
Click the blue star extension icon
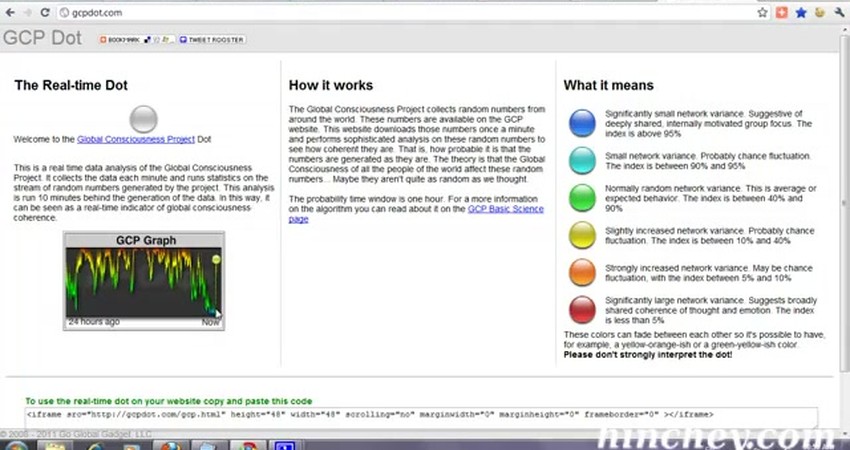(x=801, y=12)
